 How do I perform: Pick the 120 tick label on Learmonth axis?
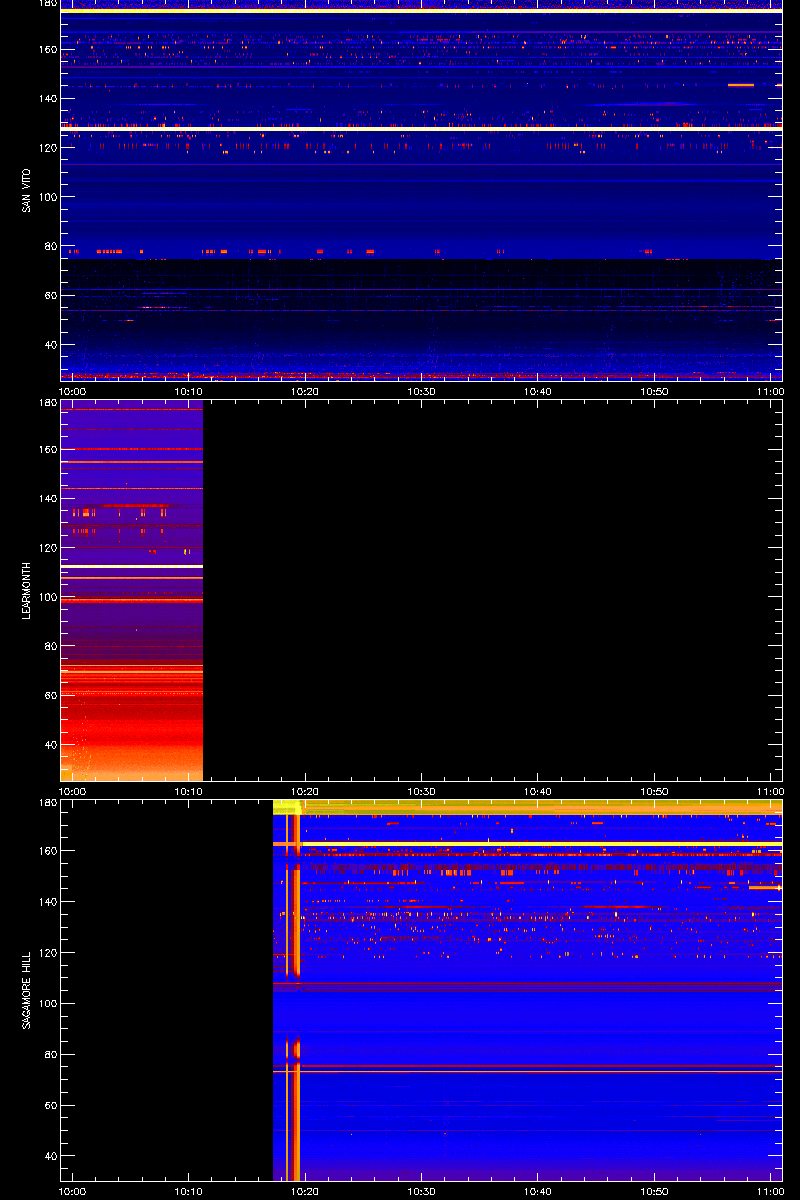click(47, 548)
